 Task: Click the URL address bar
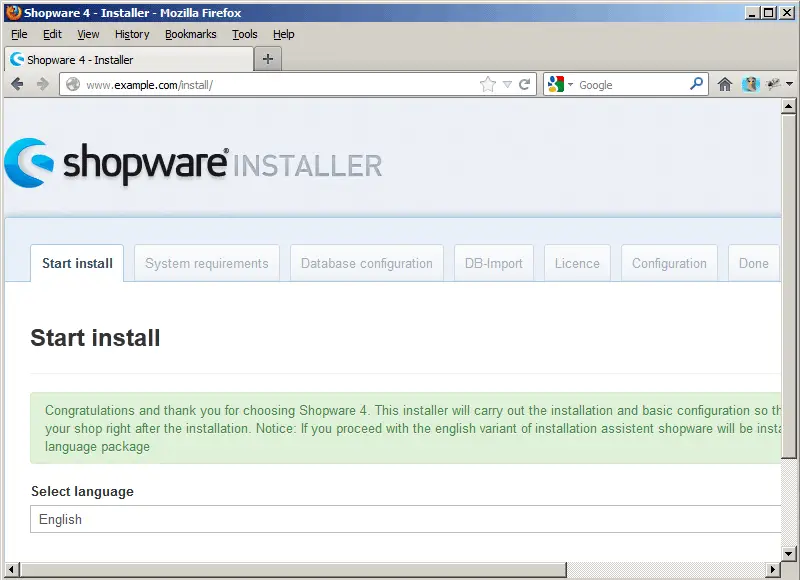coord(297,84)
